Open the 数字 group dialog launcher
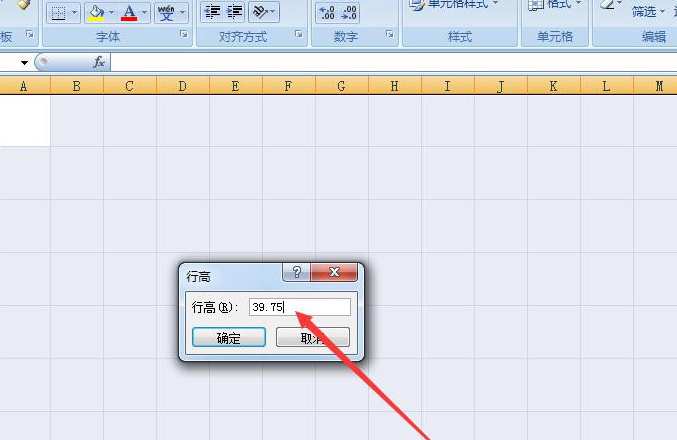This screenshot has width=677, height=440. (390, 34)
